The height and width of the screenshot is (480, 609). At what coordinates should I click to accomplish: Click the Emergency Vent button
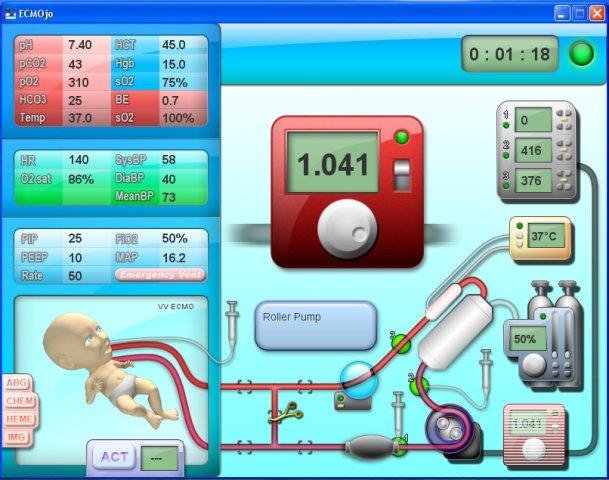[x=160, y=275]
